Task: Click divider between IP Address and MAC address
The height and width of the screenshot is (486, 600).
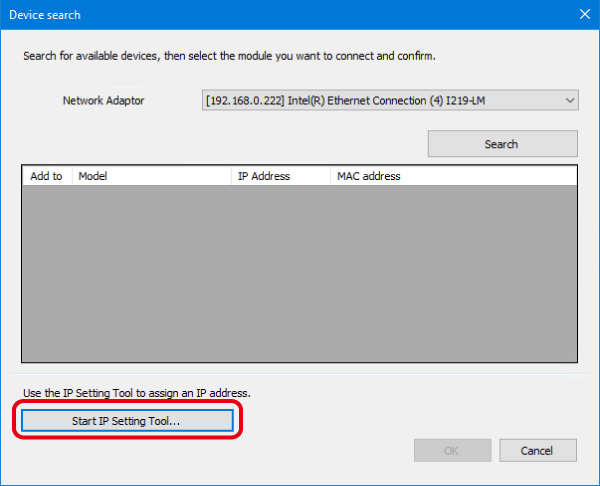Action: coord(331,176)
